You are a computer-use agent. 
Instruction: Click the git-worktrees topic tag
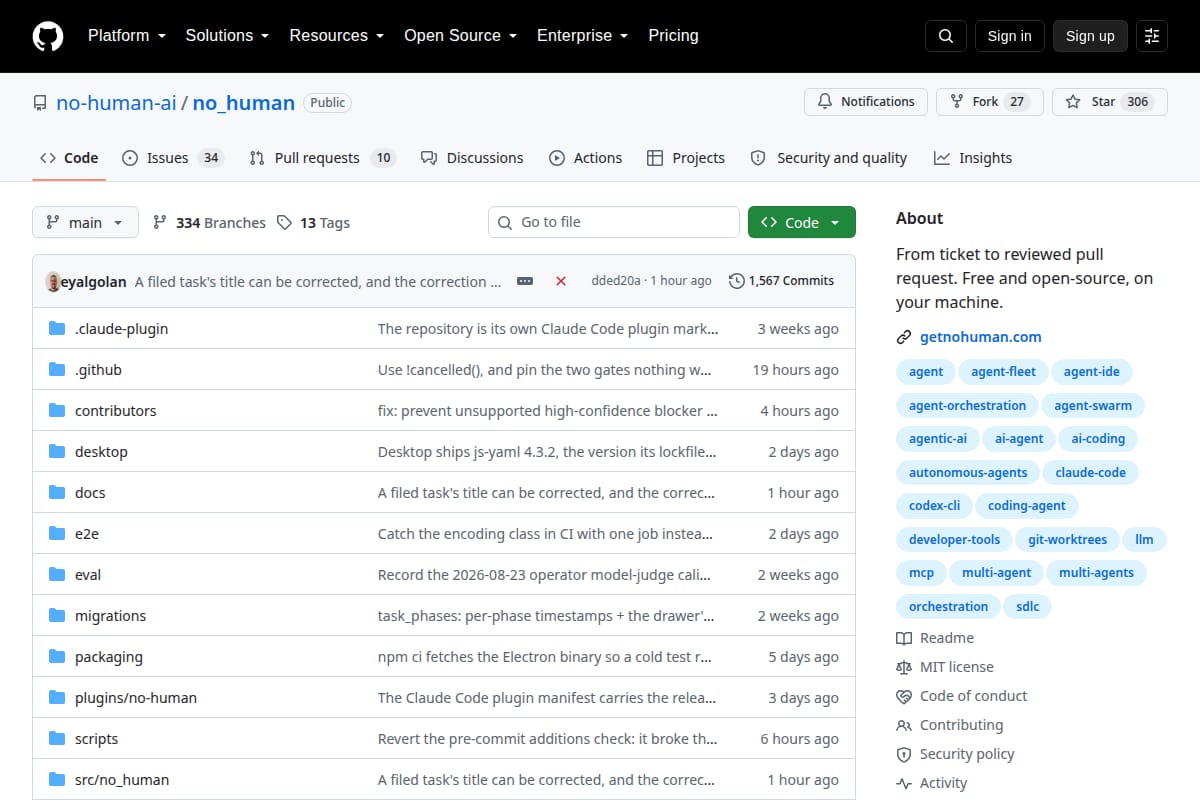pos(1068,539)
